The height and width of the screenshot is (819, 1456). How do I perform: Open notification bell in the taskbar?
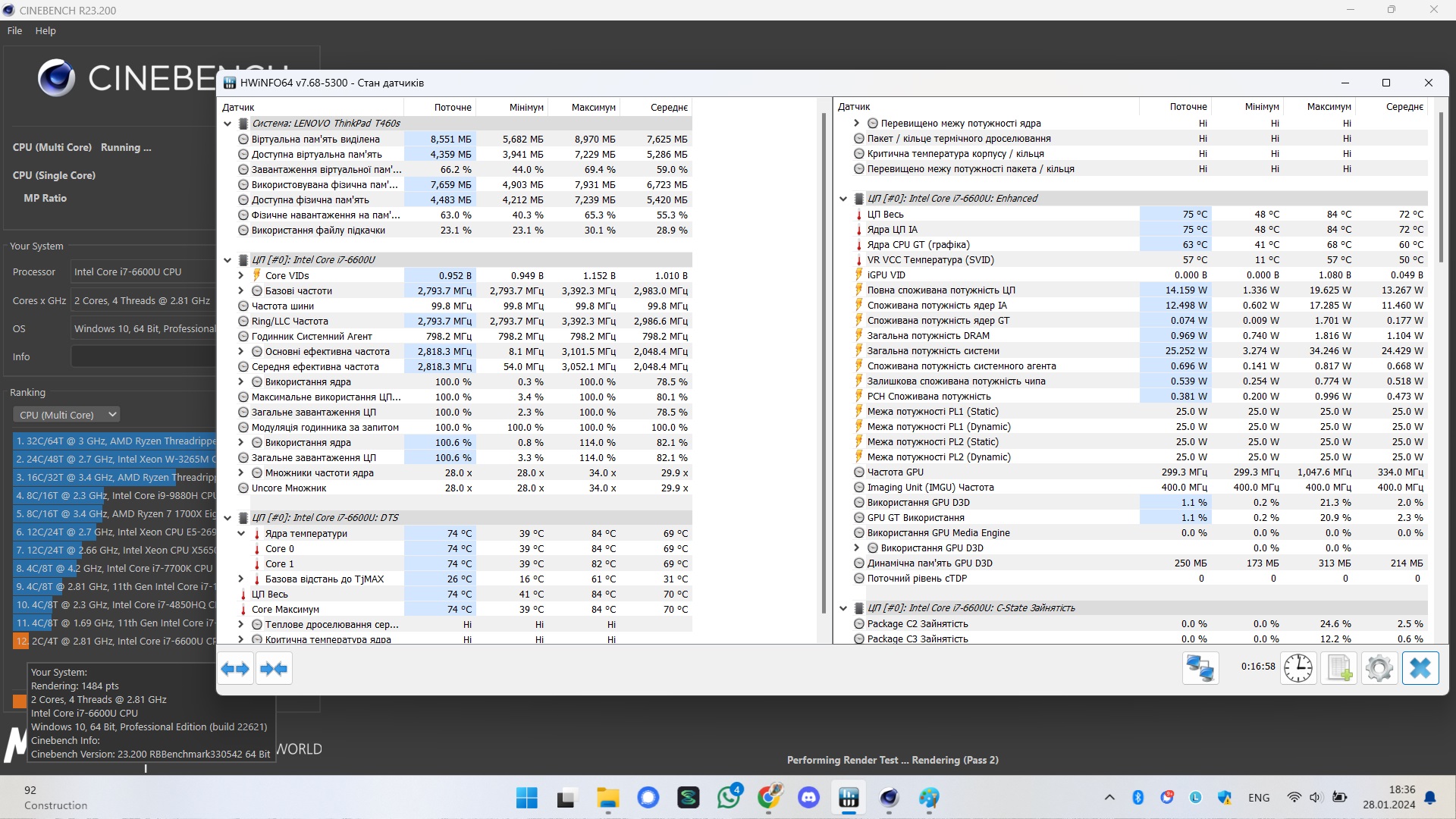click(1430, 798)
